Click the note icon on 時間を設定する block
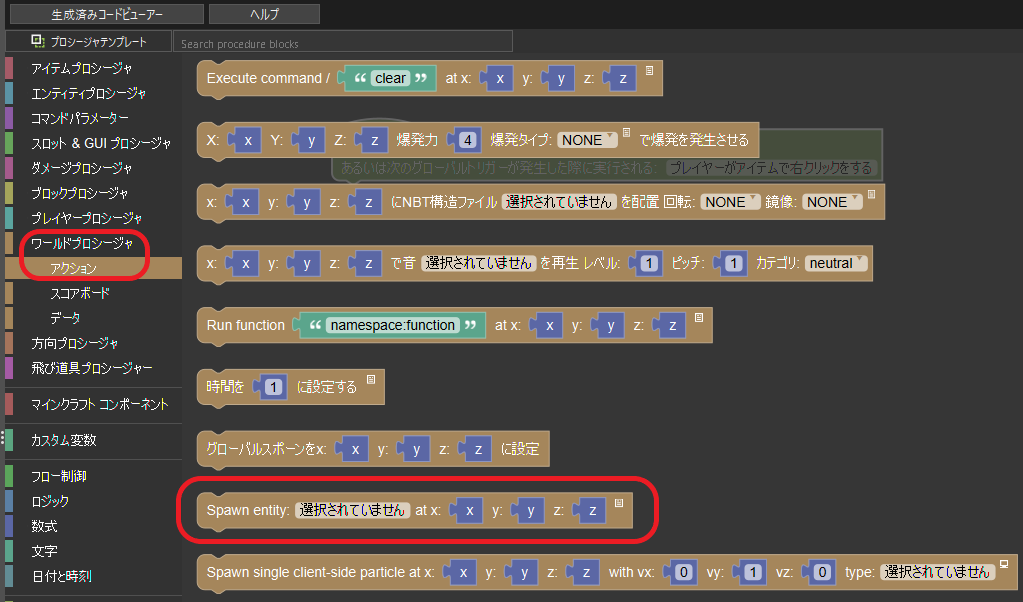Viewport: 1023px width, 602px height. point(371,379)
